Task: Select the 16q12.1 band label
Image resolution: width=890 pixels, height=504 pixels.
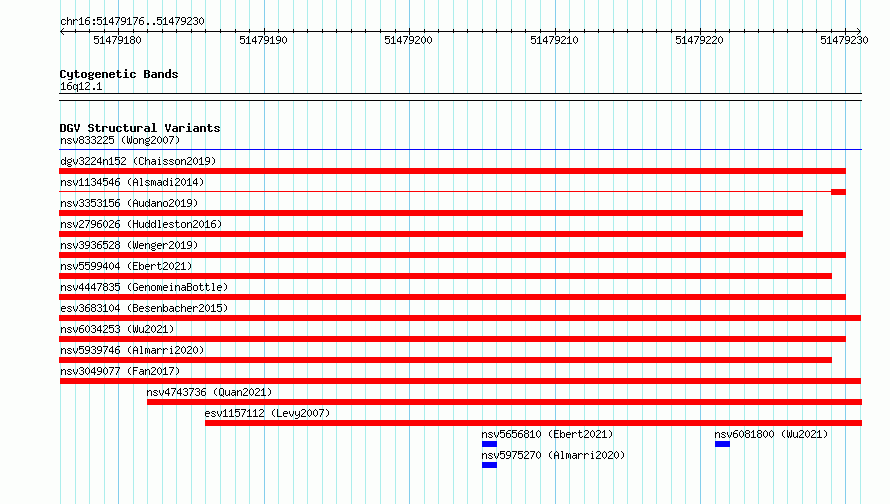Action: (81, 86)
